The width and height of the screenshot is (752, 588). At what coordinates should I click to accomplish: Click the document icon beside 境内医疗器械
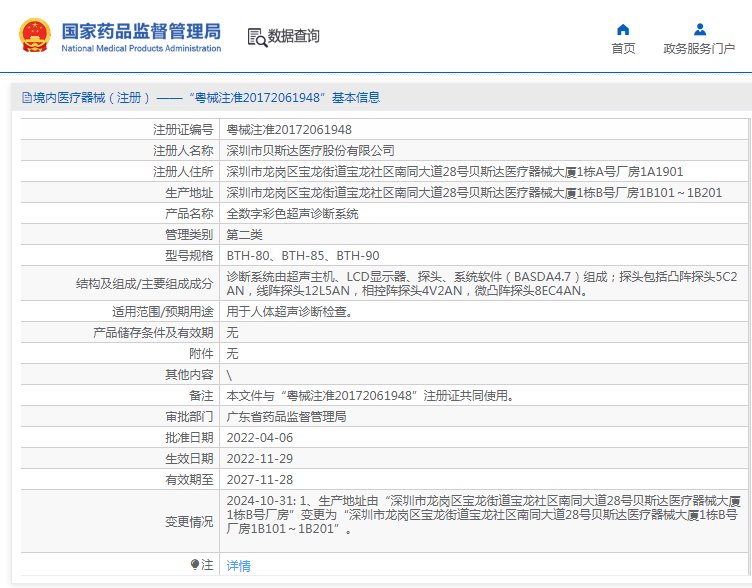(x=26, y=98)
